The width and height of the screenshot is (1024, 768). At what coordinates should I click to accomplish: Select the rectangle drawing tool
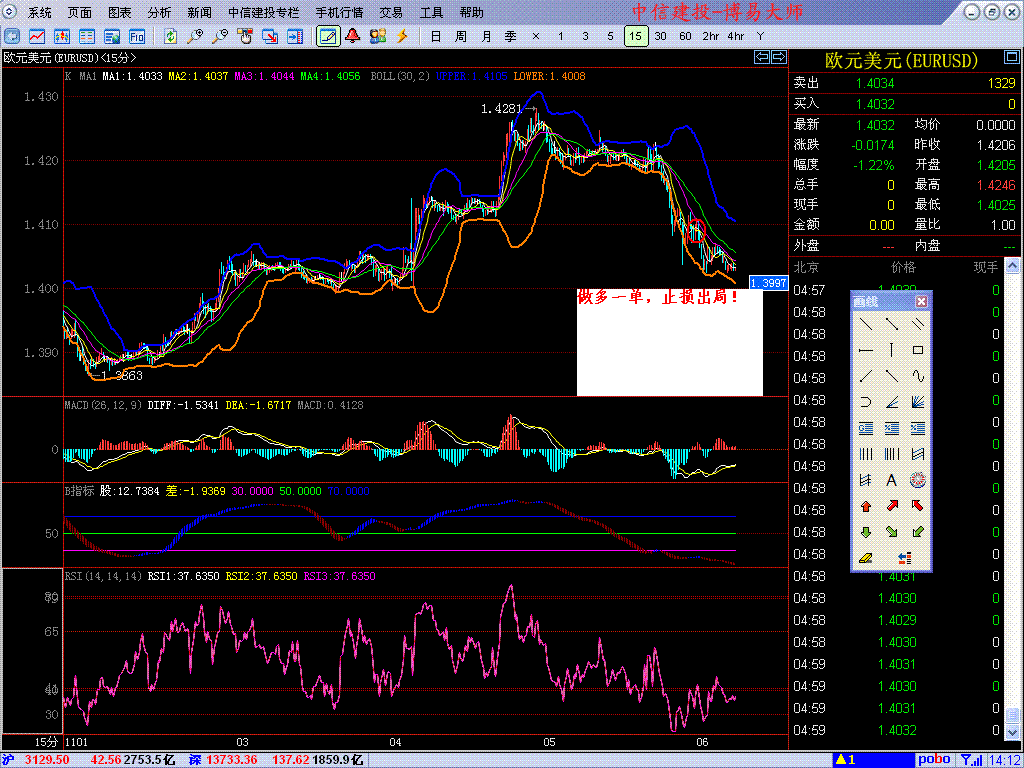click(918, 350)
